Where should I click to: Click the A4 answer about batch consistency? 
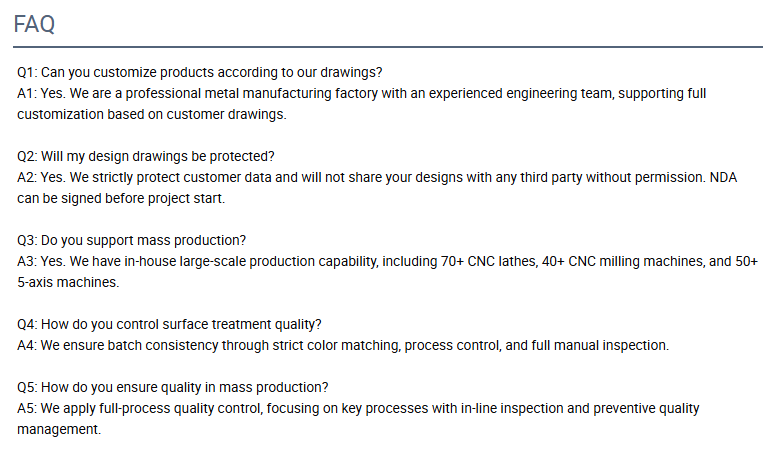click(343, 346)
